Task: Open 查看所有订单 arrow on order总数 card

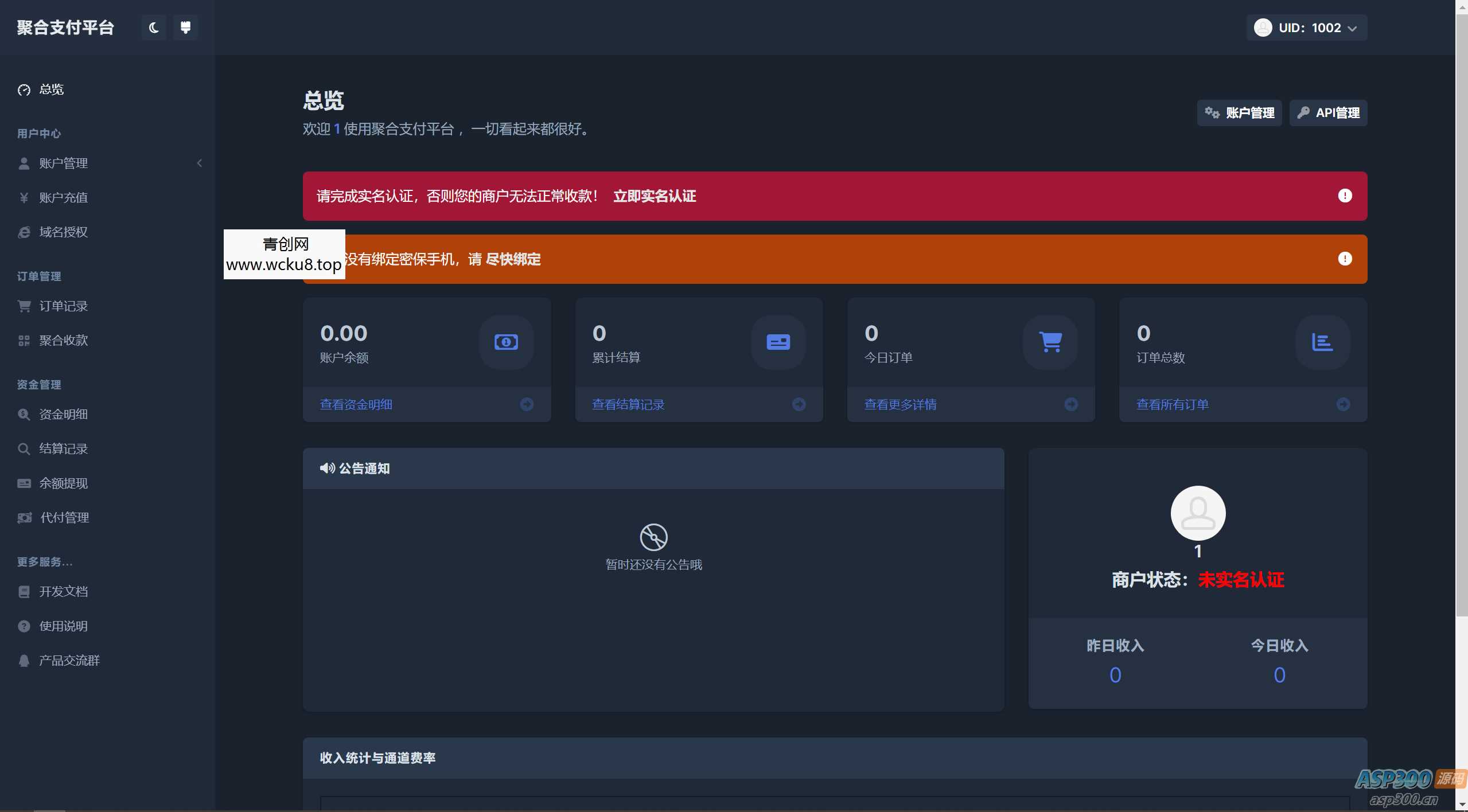Action: coord(1344,404)
